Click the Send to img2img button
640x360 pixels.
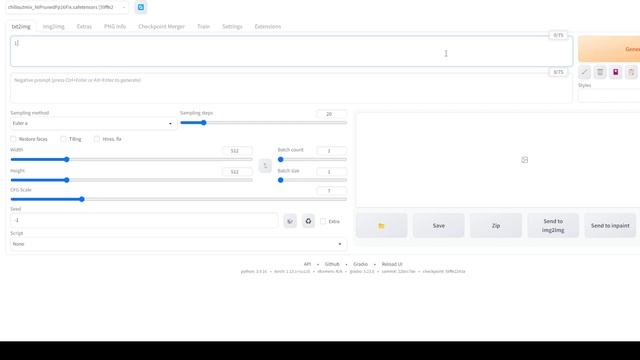tap(553, 226)
